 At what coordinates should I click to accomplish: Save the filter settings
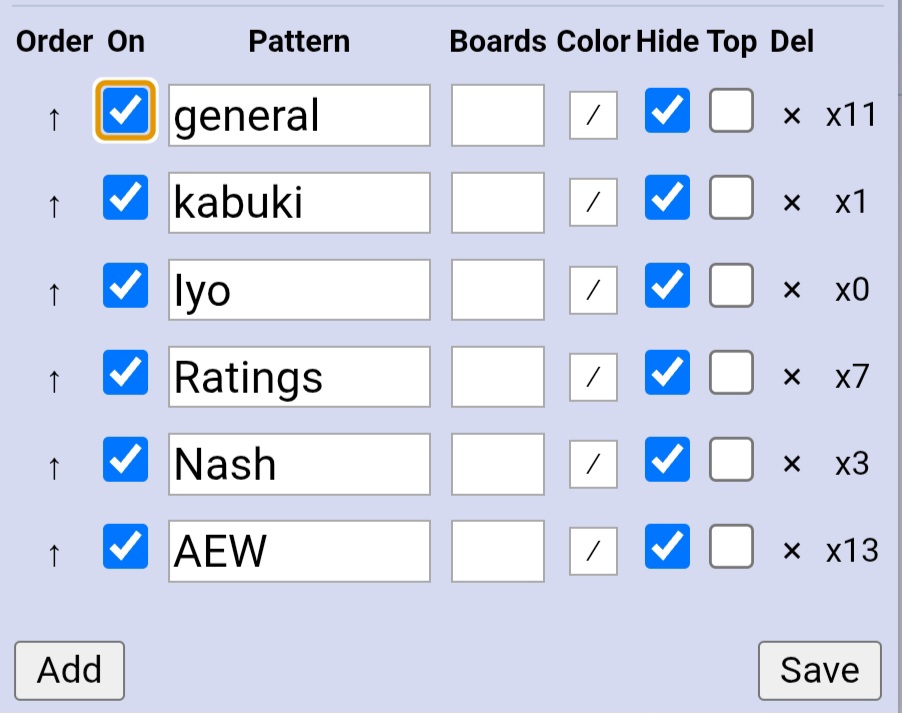pyautogui.click(x=819, y=670)
